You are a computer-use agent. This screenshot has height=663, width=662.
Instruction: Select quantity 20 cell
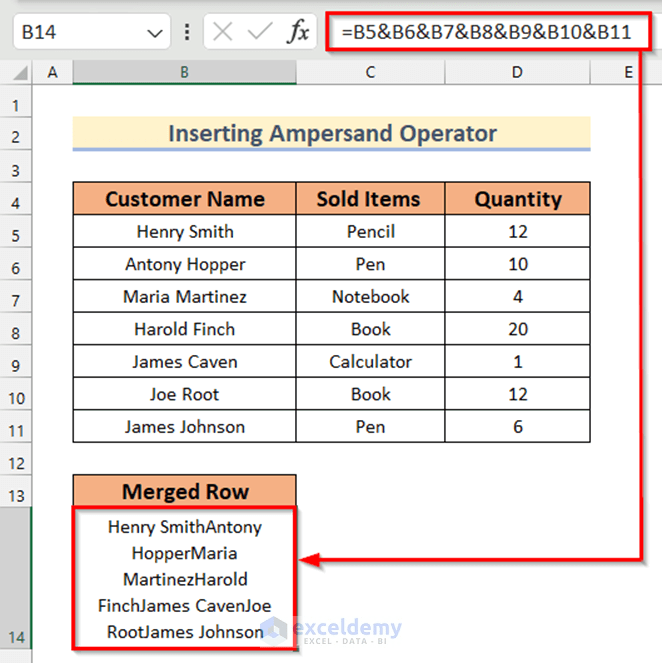coord(517,329)
